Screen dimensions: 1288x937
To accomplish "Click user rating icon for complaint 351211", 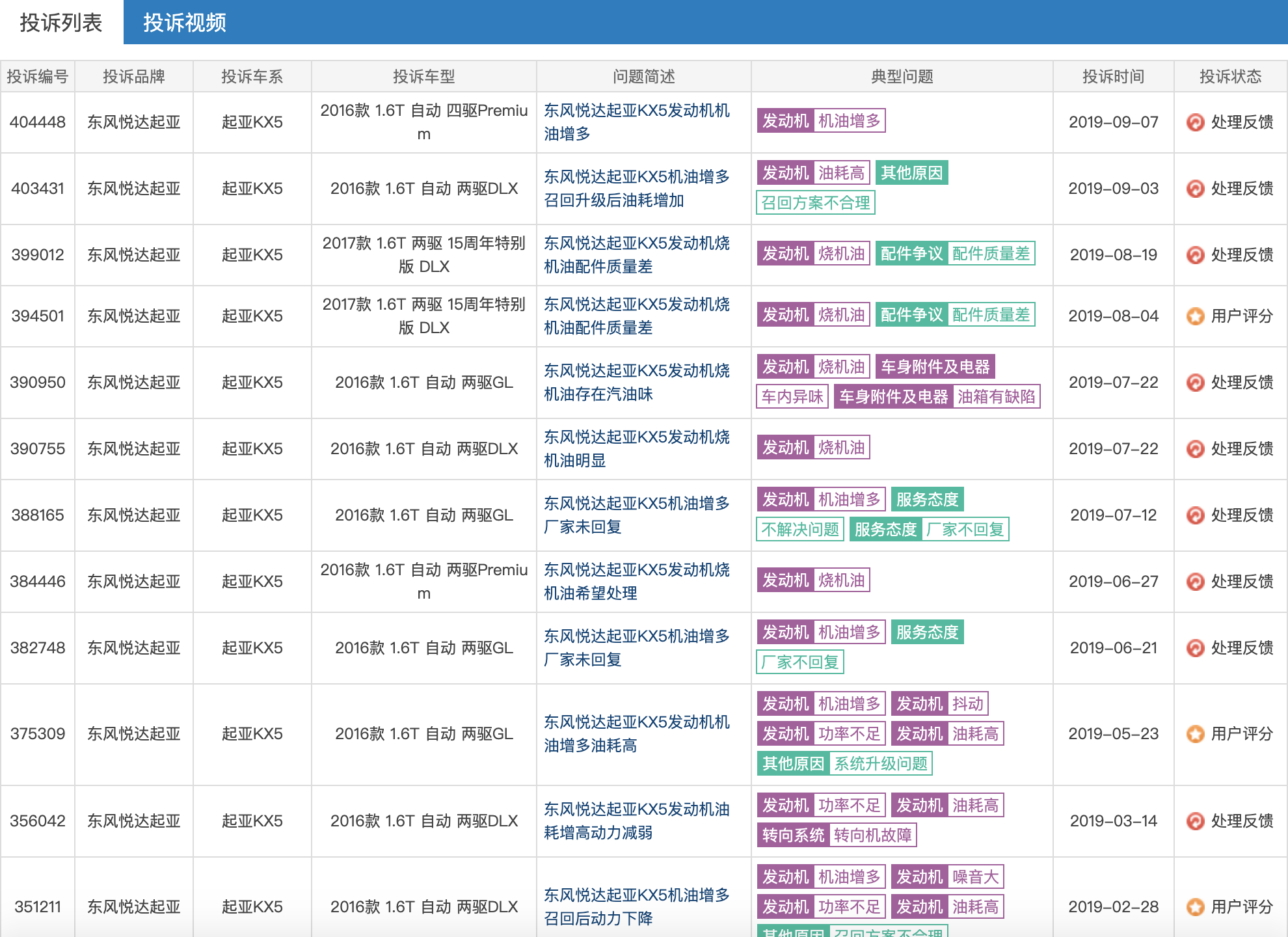I will point(1195,907).
